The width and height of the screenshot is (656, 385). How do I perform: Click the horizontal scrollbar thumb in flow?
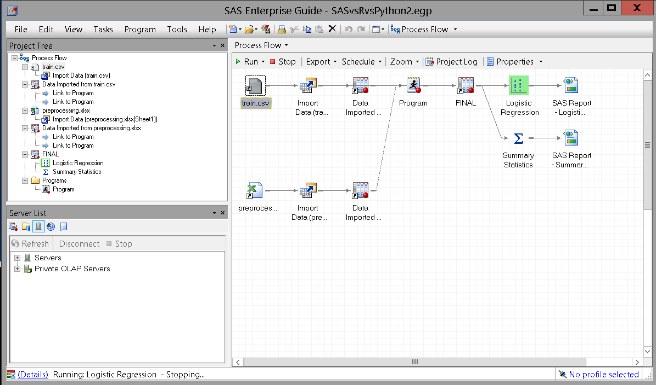point(415,362)
